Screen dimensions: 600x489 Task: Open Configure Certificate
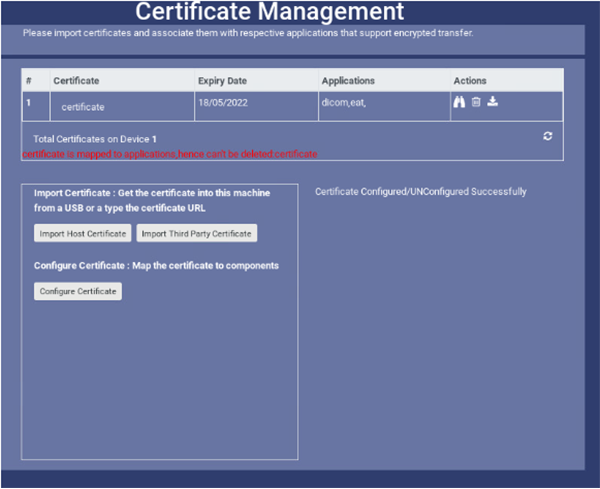pyautogui.click(x=78, y=291)
